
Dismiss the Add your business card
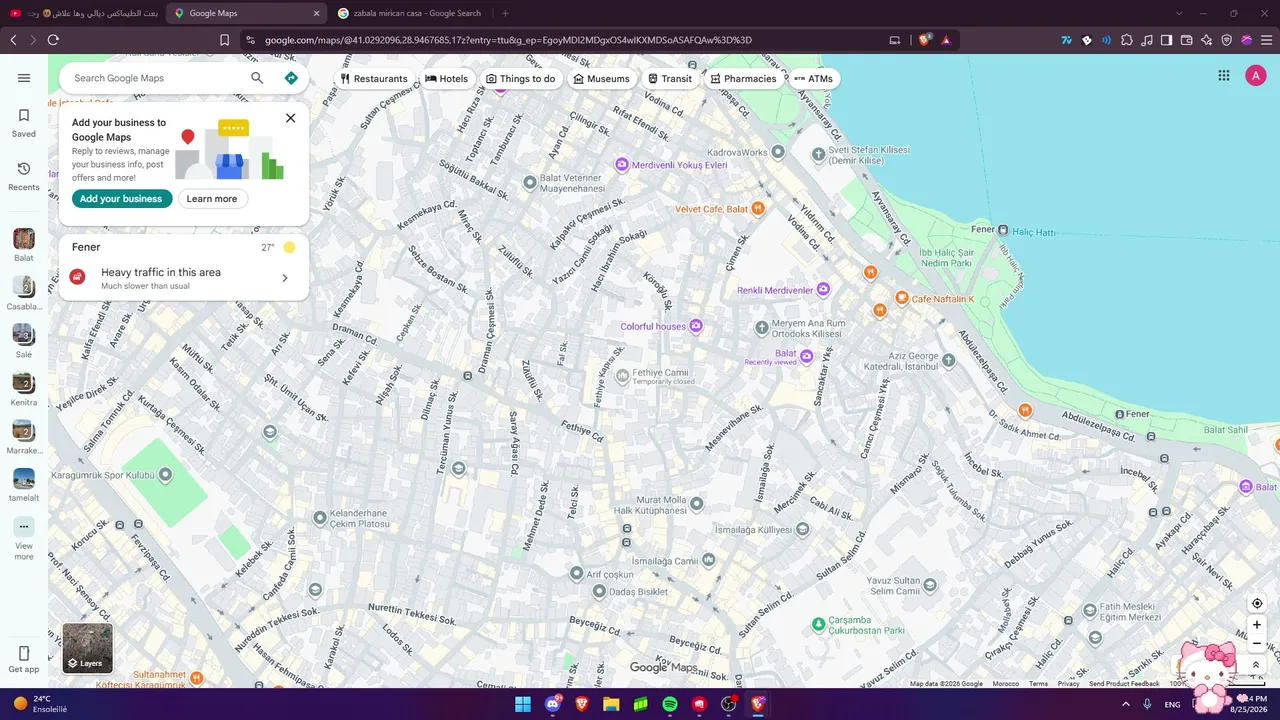click(290, 118)
